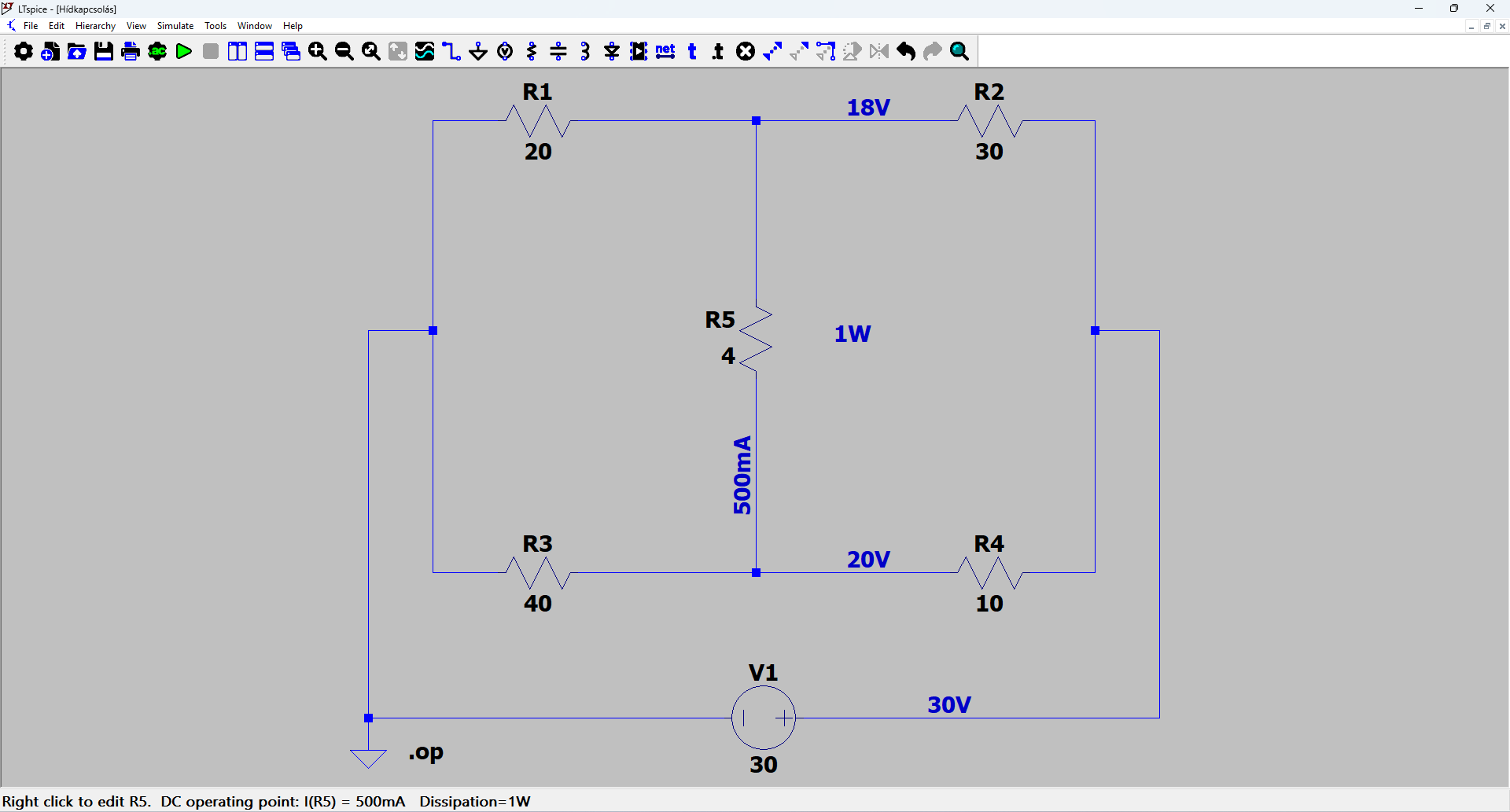
Task: Choose the Capacitor placement tool
Action: 558,52
